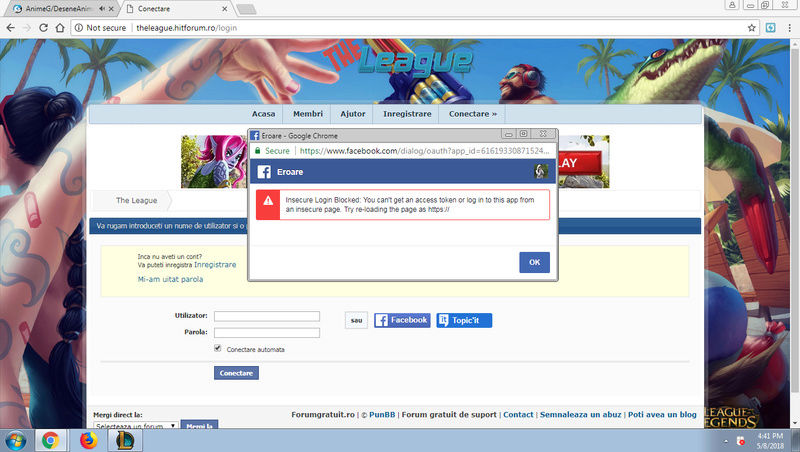The width and height of the screenshot is (800, 452).
Task: Open the Selecteaza un forum dropdown
Action: pyautogui.click(x=136, y=425)
